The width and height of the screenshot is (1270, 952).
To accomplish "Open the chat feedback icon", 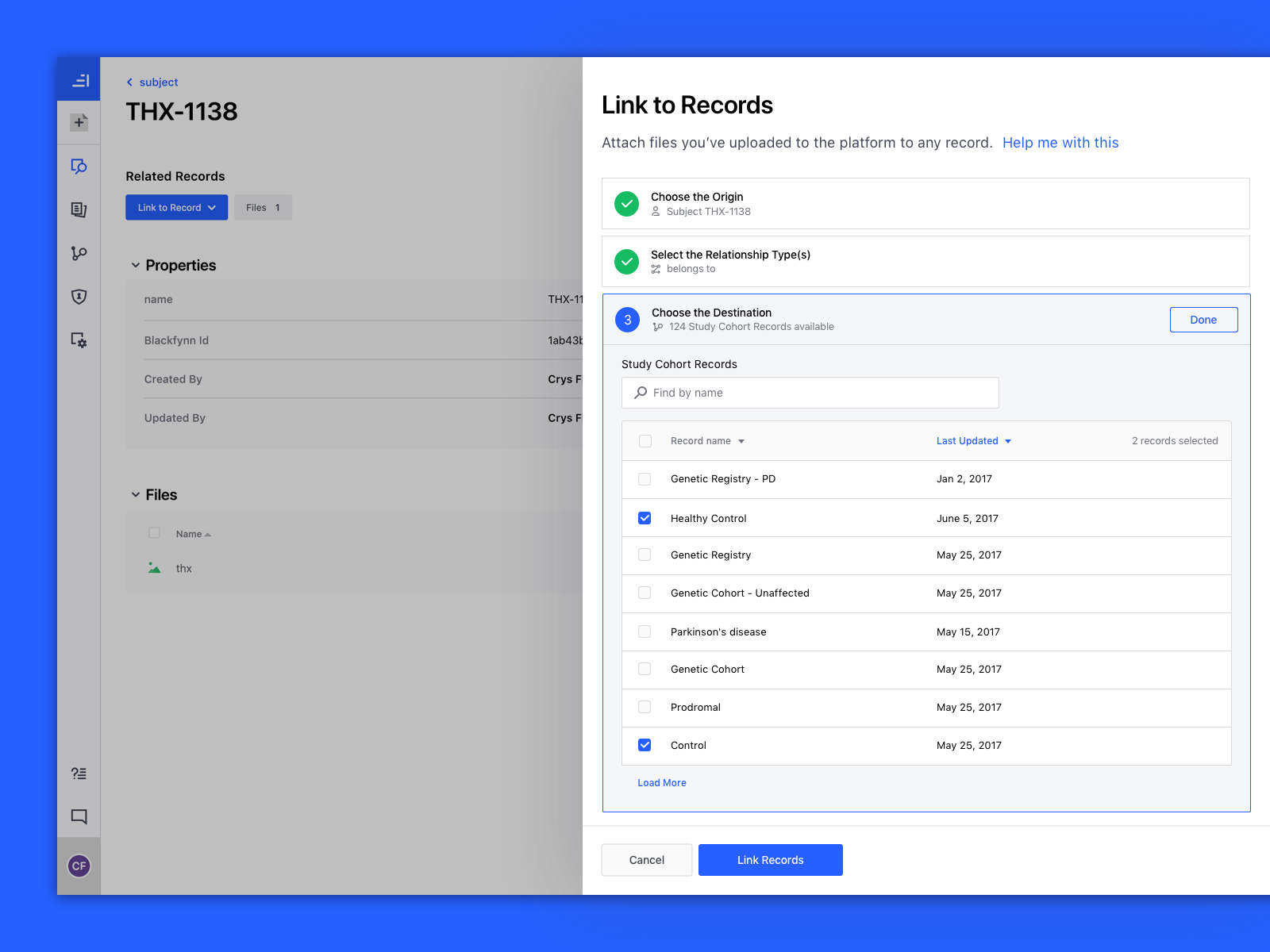I will (x=78, y=816).
